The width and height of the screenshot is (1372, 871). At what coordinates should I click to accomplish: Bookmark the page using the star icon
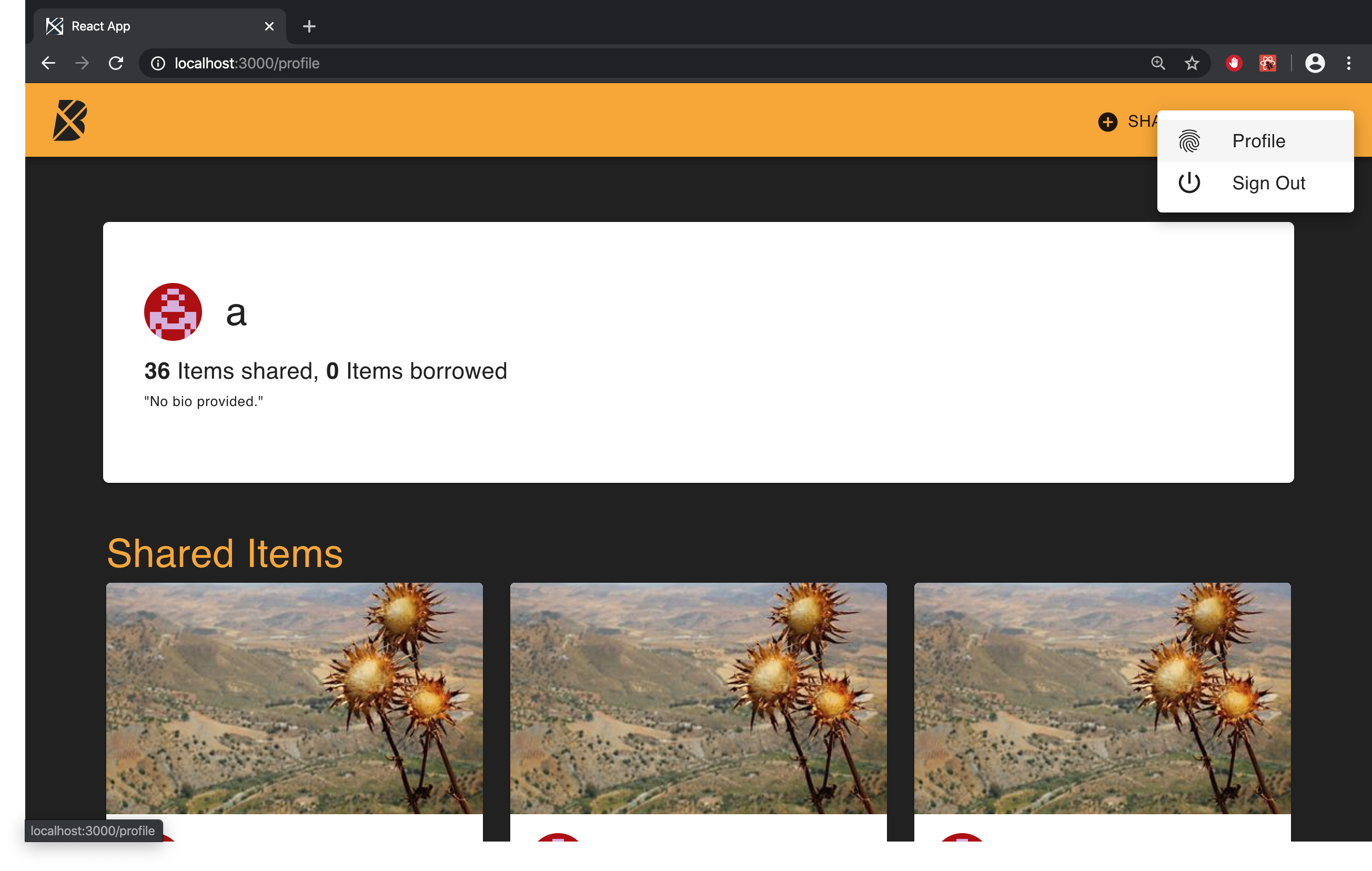tap(1192, 63)
